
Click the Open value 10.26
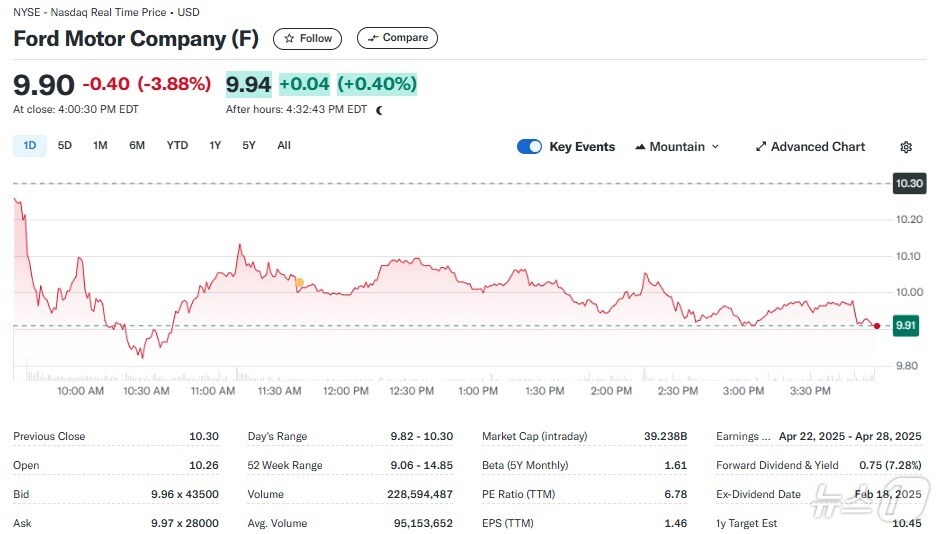[x=204, y=465]
